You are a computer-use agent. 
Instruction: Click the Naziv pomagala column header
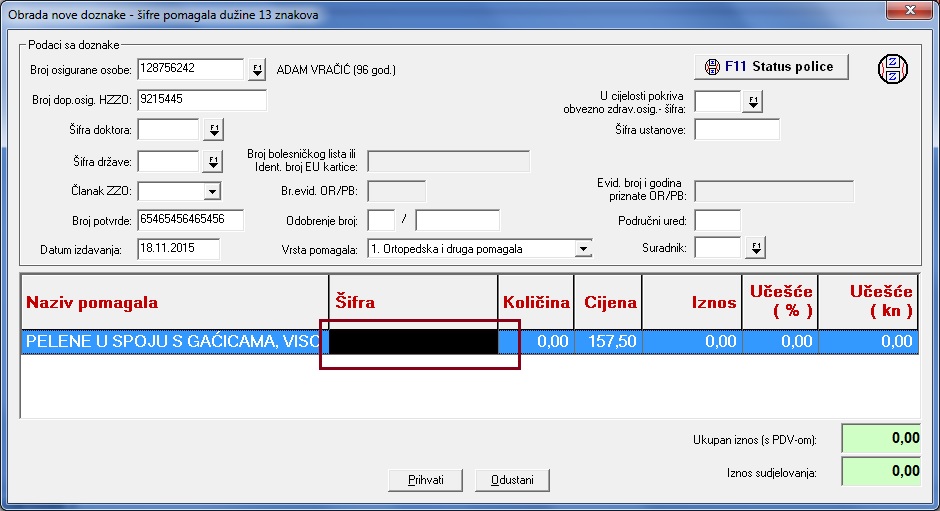[x=175, y=302]
